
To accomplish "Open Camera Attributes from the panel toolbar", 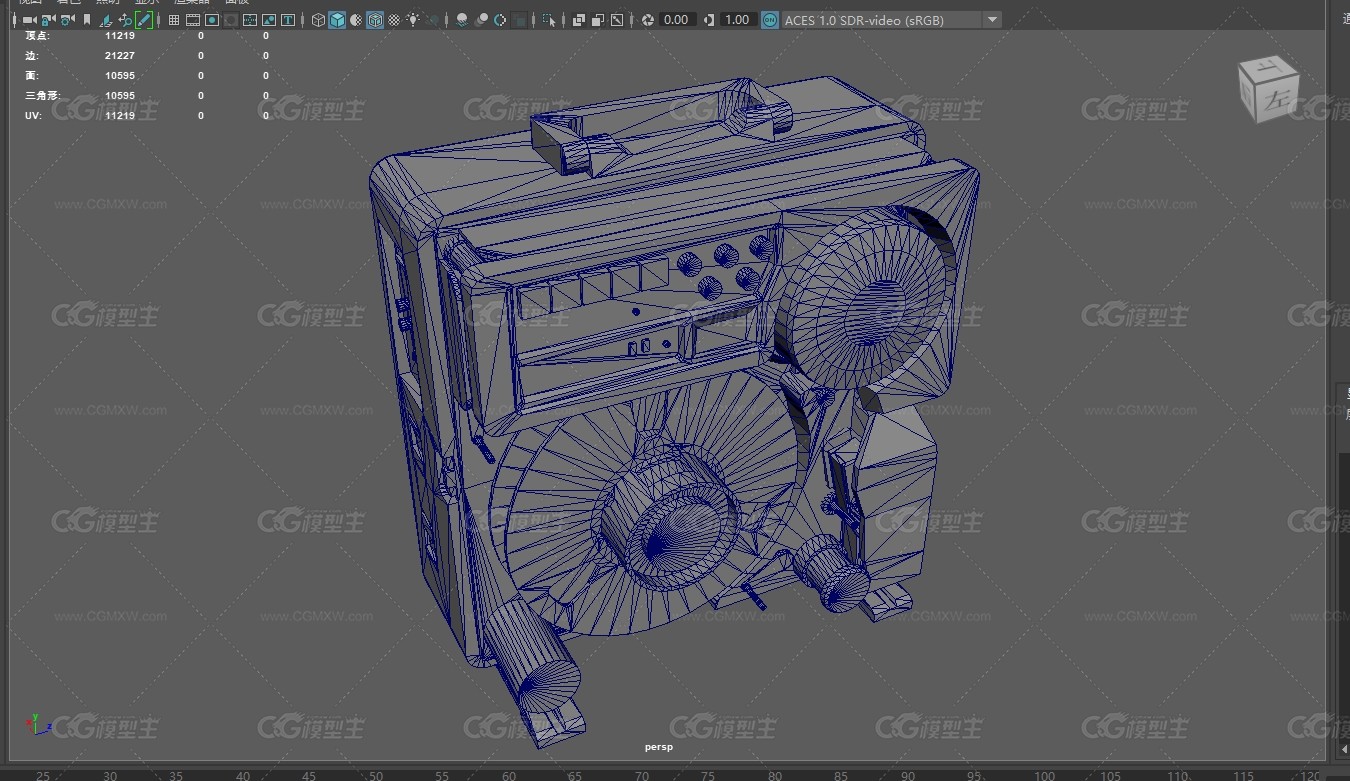I will (66, 19).
